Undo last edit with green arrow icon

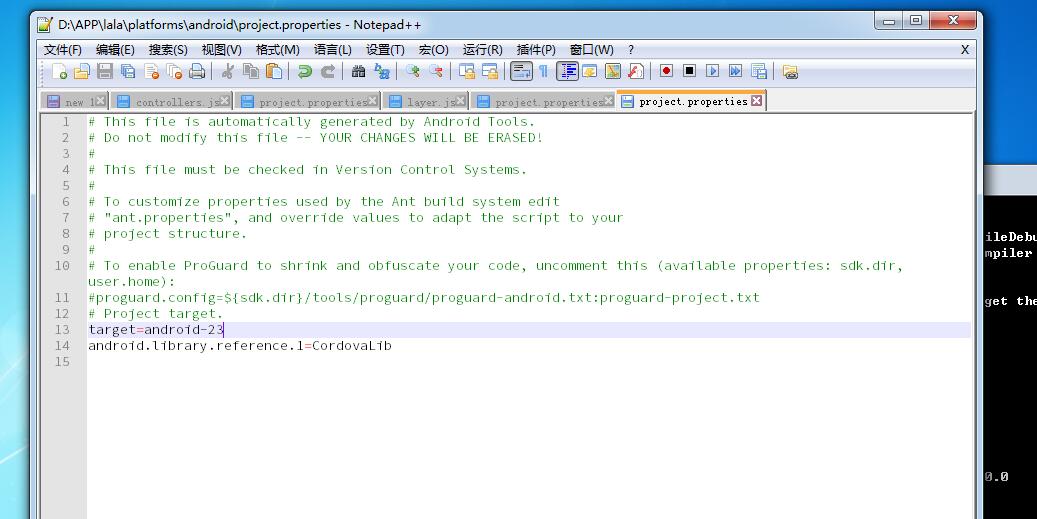tap(304, 71)
